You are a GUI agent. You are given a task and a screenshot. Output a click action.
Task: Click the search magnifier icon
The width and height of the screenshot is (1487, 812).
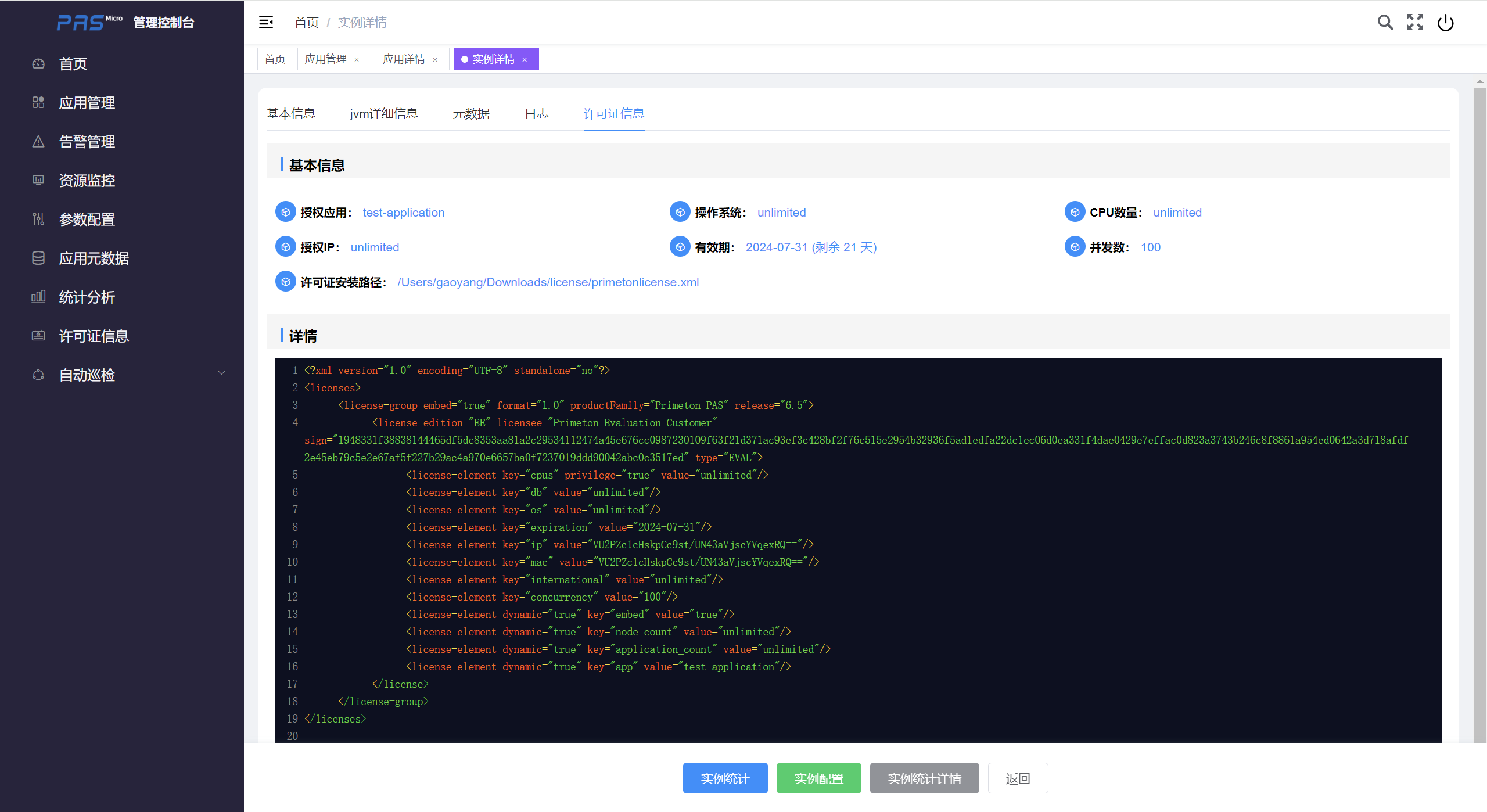click(1385, 23)
